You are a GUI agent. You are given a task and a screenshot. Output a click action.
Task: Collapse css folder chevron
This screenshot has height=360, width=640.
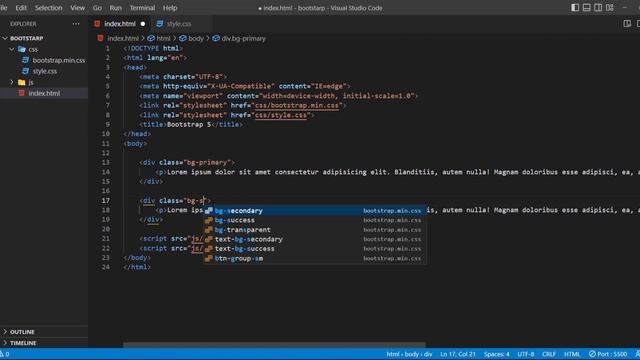point(12,49)
